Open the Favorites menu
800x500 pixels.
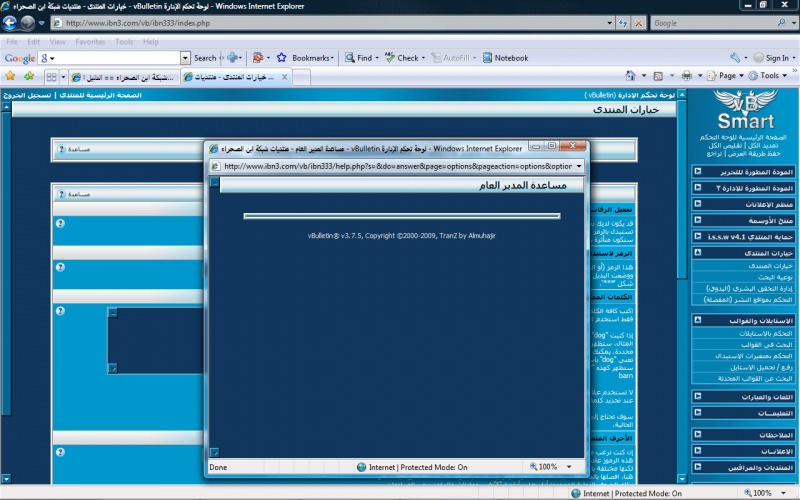tap(90, 42)
